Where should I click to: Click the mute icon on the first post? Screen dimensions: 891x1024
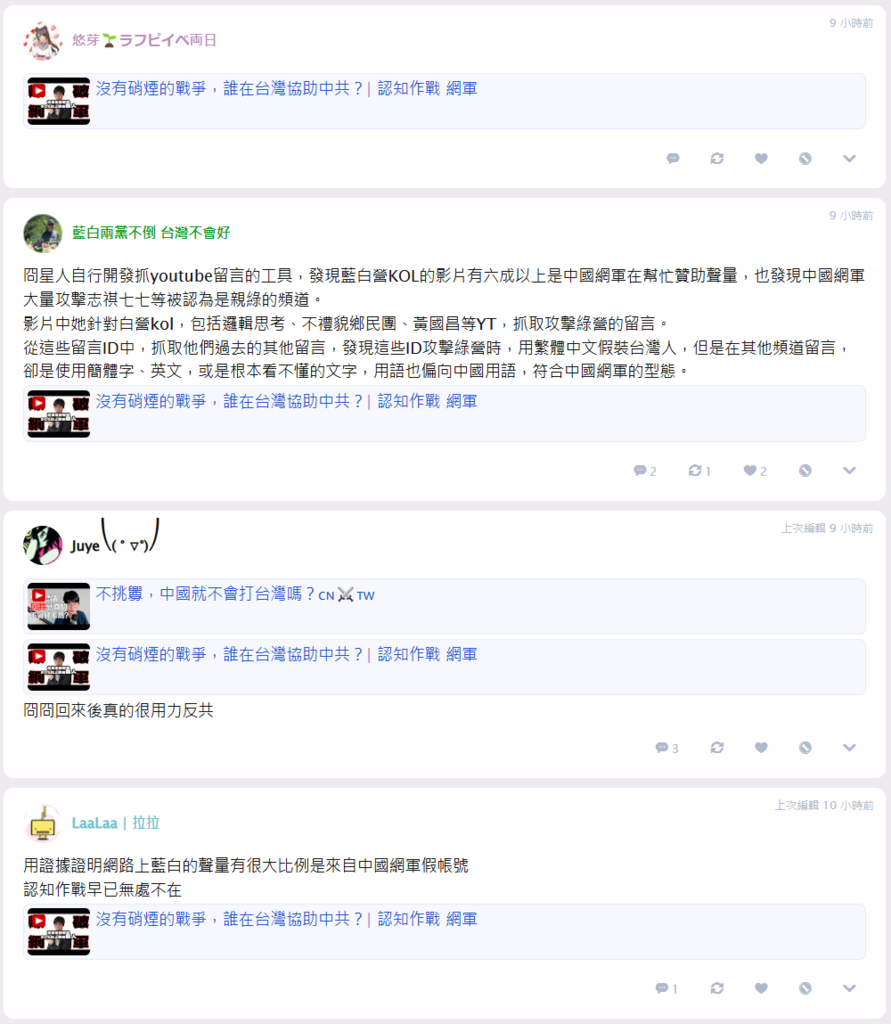[x=805, y=158]
